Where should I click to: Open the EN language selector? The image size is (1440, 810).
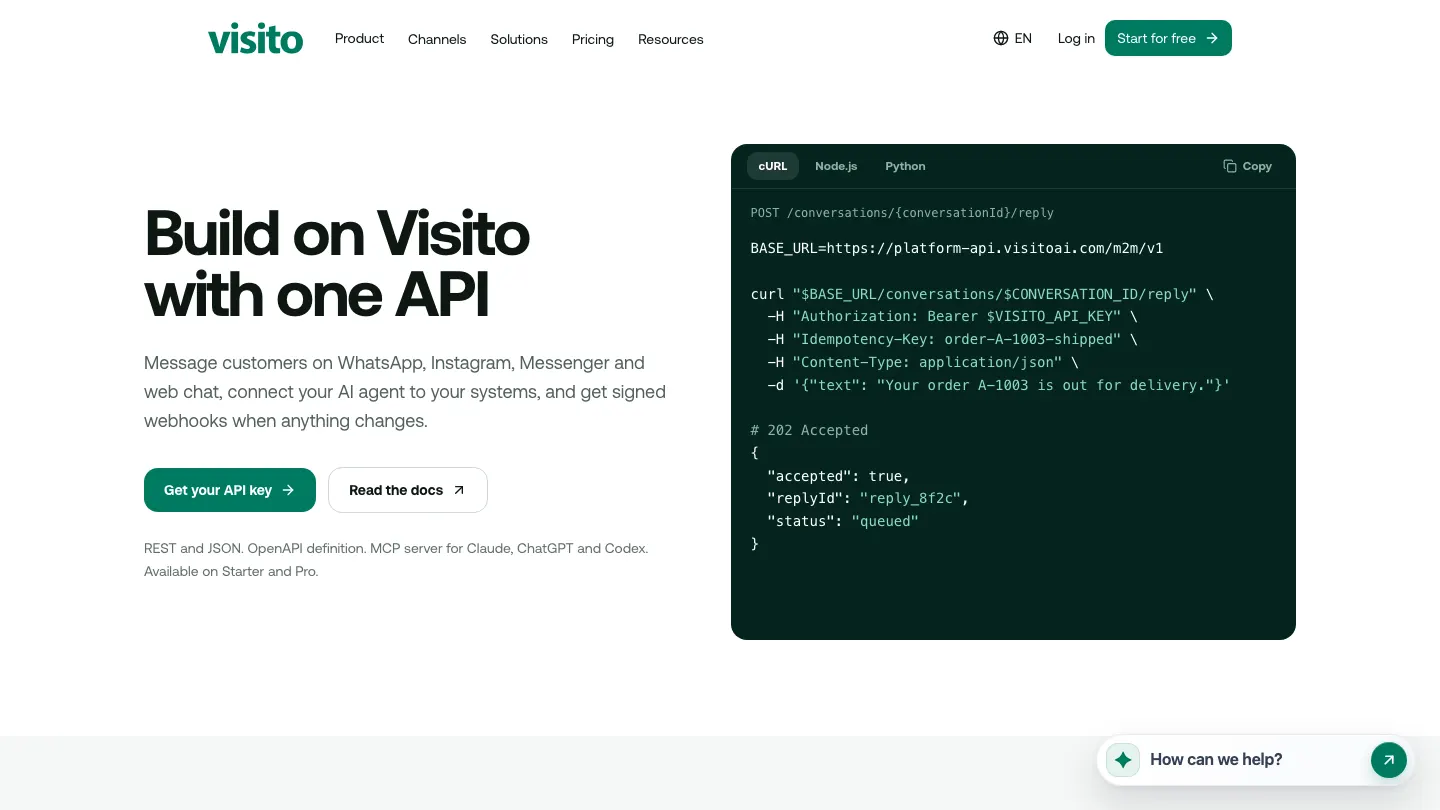click(1012, 38)
